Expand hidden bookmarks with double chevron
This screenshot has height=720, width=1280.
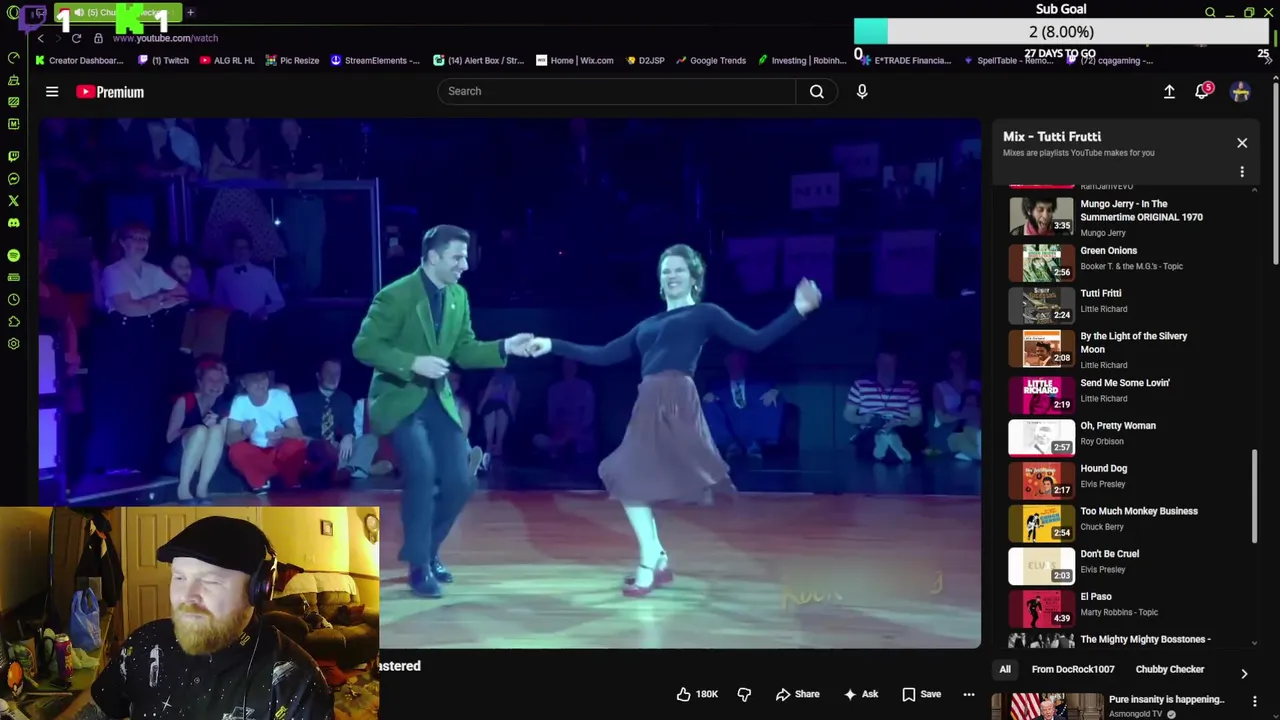click(x=1267, y=61)
